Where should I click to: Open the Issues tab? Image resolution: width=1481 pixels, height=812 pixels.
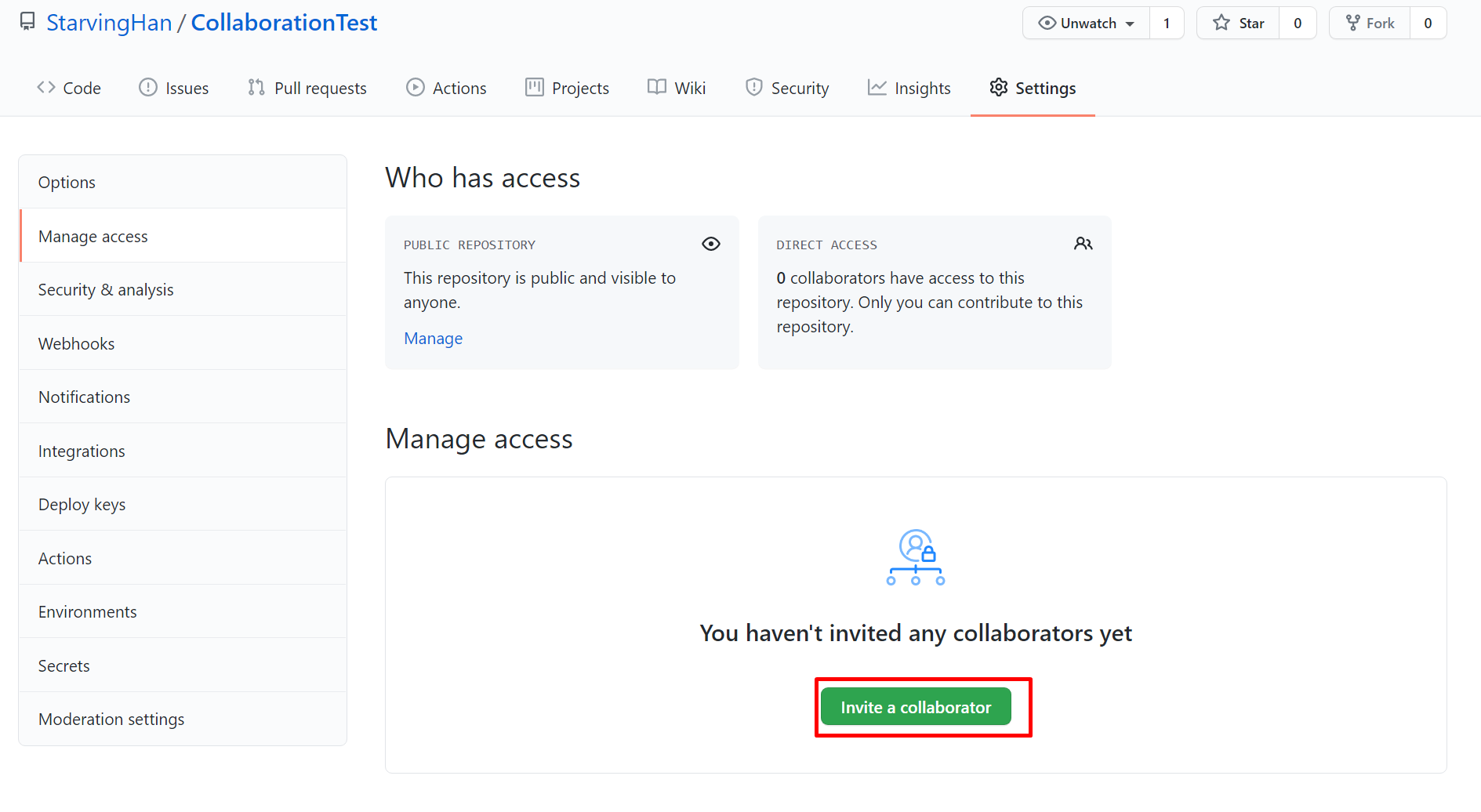174,88
